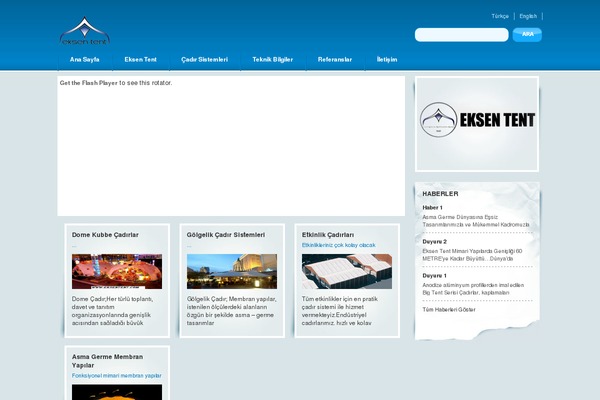
Task: Open the Gölgelik Çadır Sistemleri heading
Action: coord(226,235)
